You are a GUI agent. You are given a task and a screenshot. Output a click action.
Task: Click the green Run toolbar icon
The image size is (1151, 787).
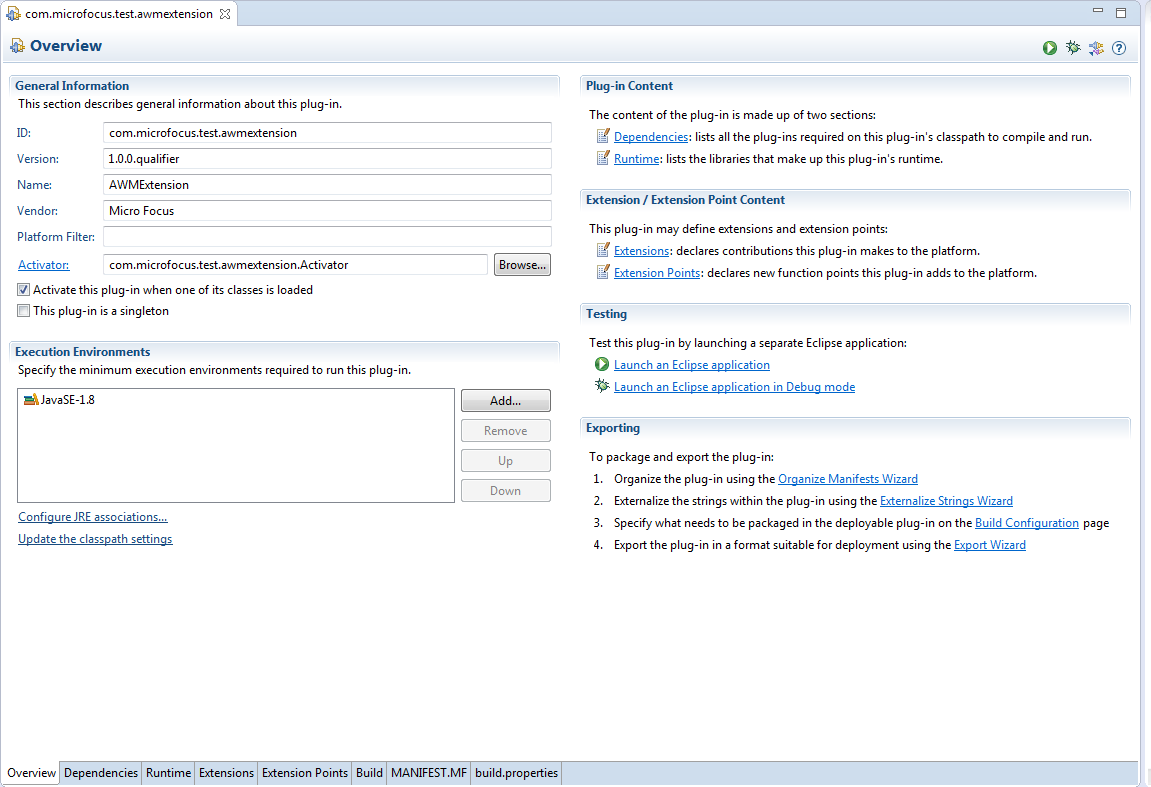1049,47
